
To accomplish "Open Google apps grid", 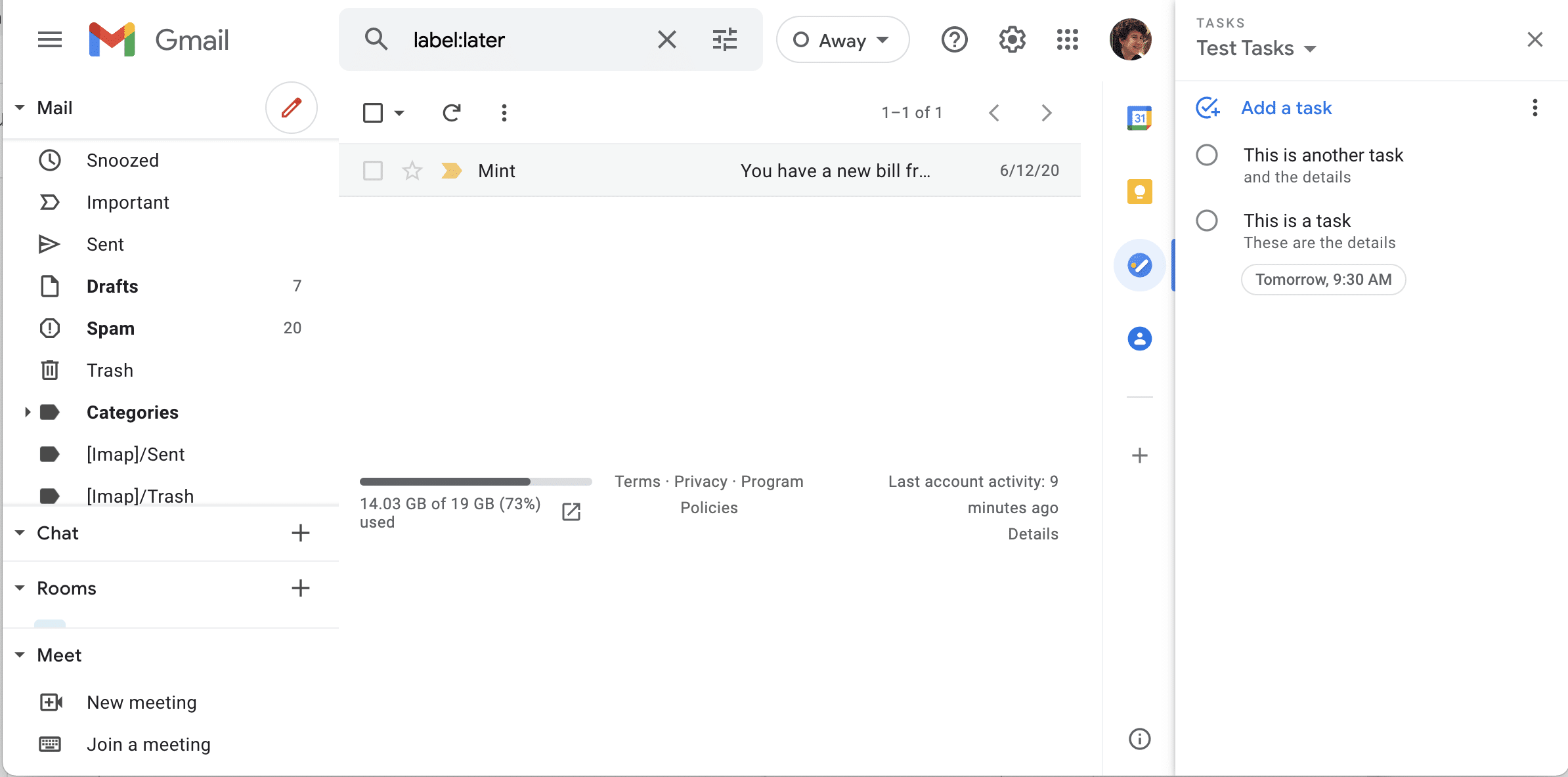I will pyautogui.click(x=1068, y=40).
